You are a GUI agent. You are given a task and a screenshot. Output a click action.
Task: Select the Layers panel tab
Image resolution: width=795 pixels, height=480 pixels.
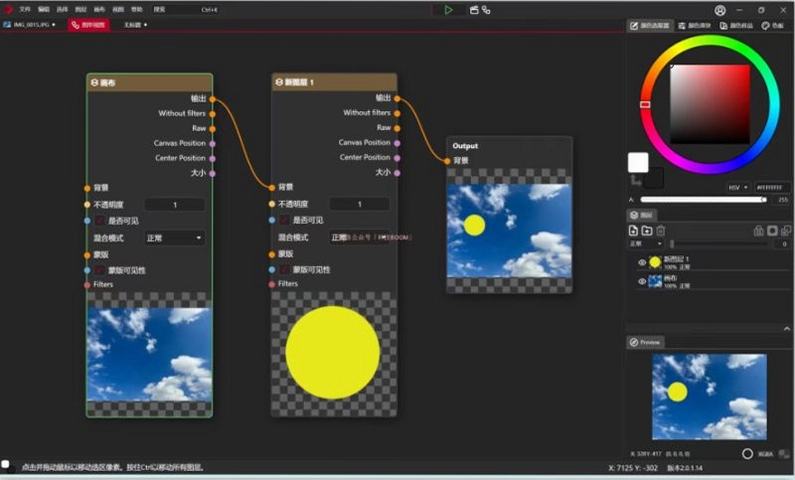tap(641, 215)
